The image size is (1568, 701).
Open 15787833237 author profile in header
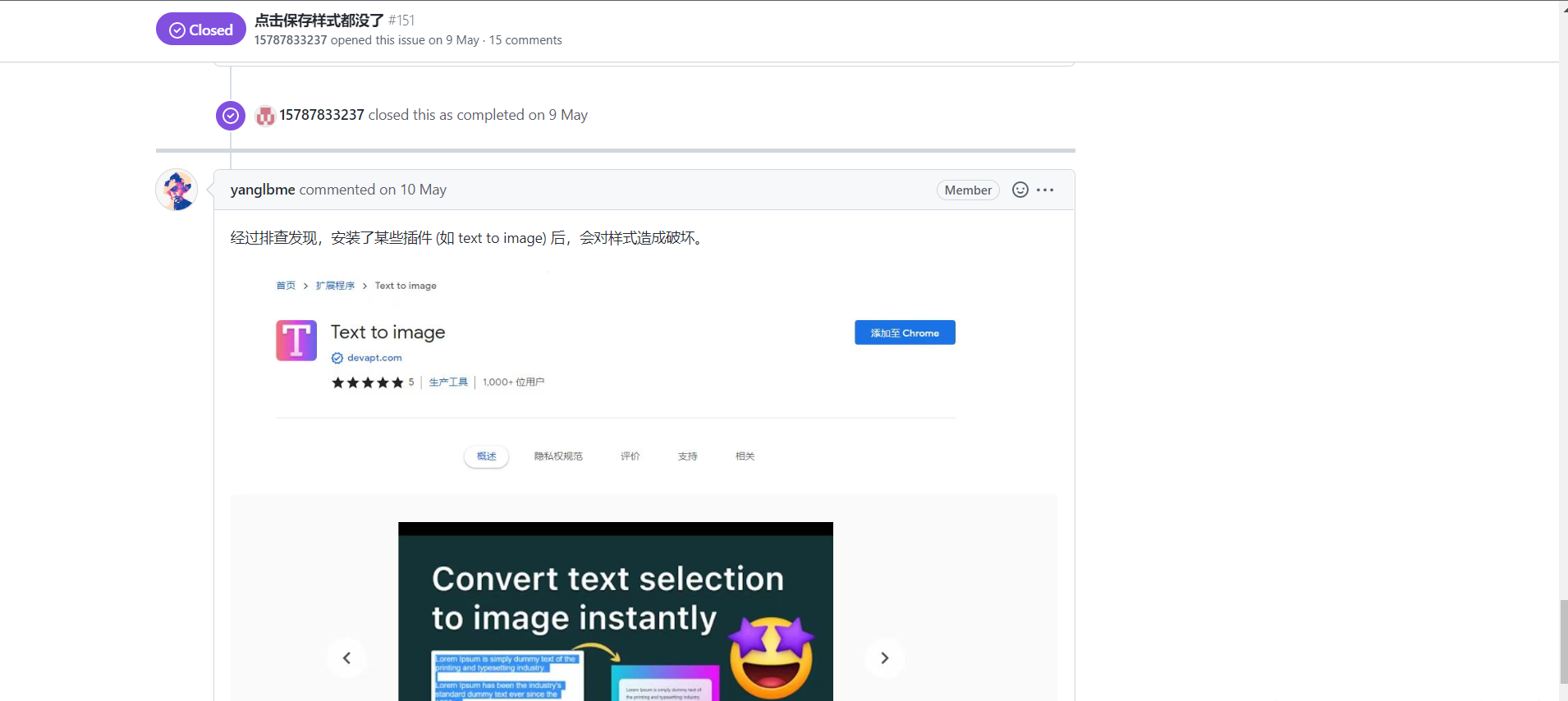(x=291, y=40)
